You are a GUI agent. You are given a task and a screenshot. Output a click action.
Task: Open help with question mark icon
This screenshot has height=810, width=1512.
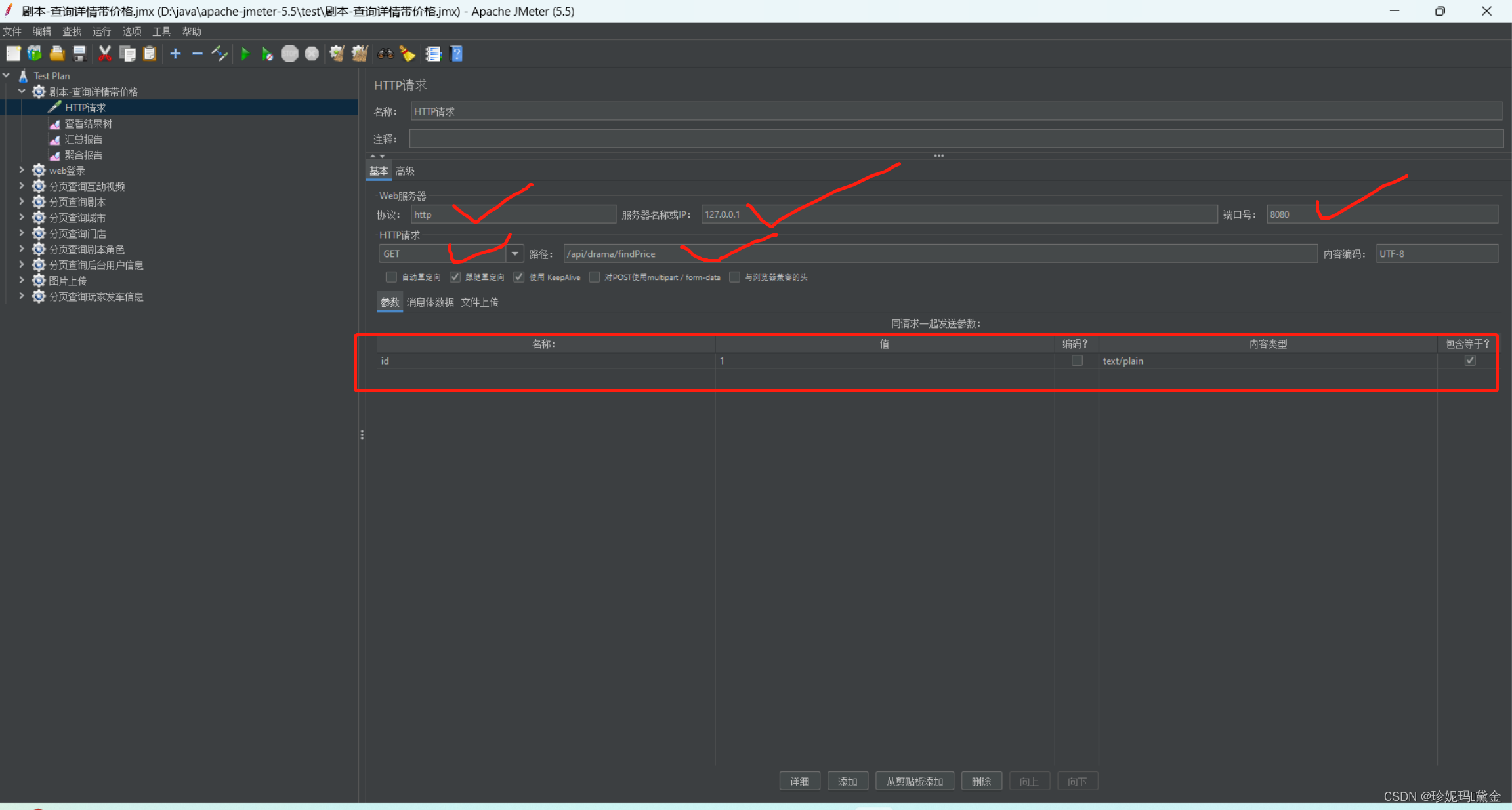pyautogui.click(x=457, y=54)
